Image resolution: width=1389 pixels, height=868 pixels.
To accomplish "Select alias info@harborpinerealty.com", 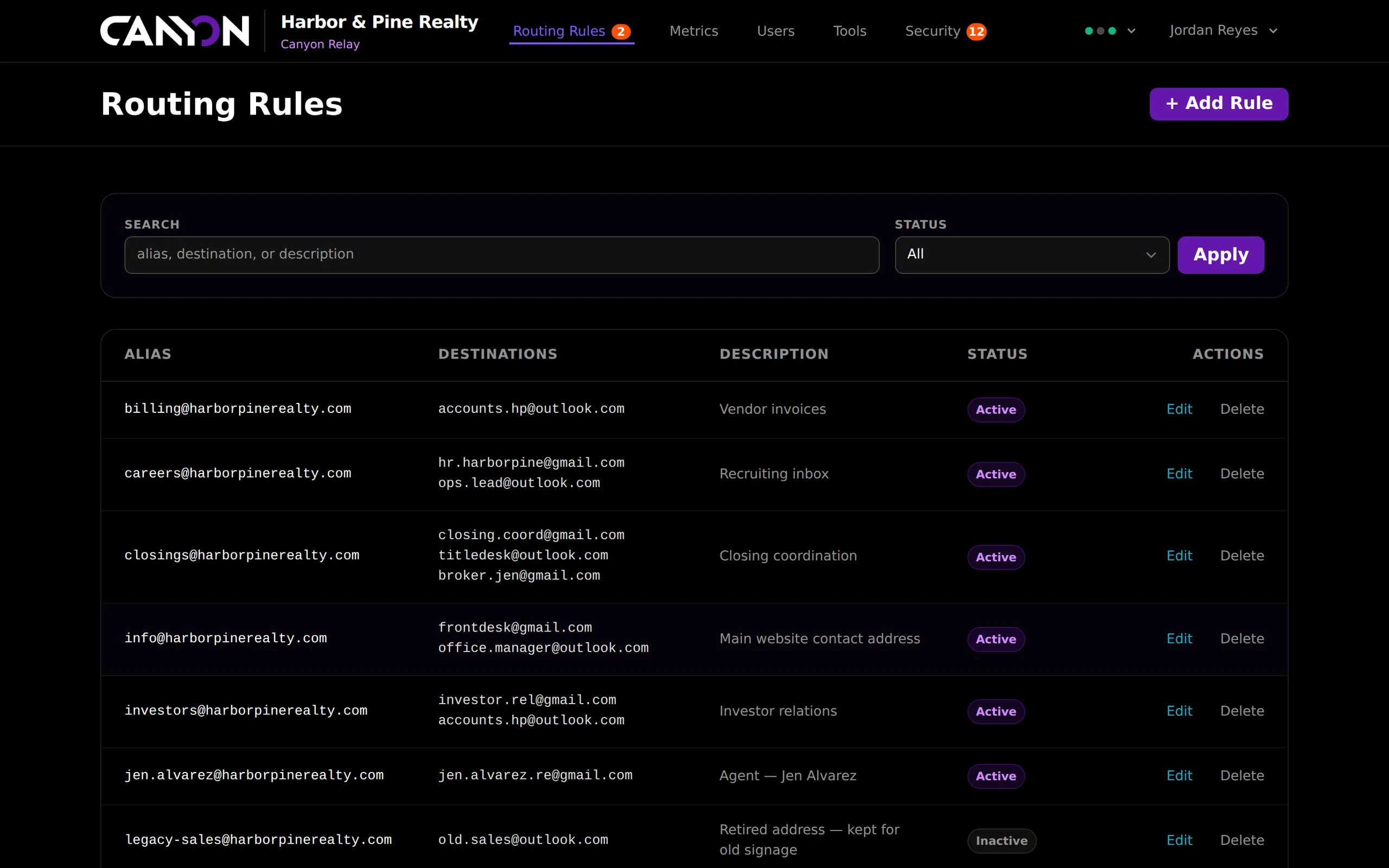I will pos(226,639).
